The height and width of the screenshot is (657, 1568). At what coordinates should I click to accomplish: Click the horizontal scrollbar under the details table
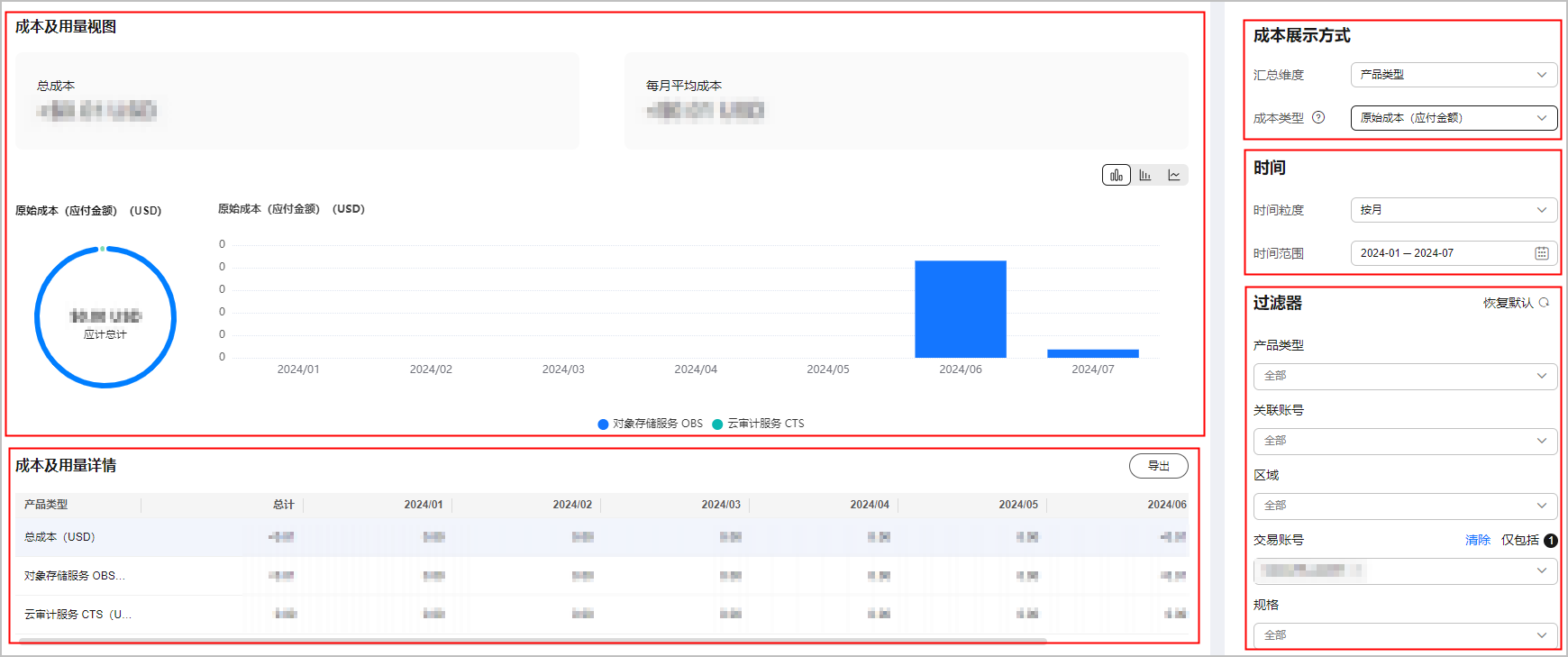click(x=532, y=640)
